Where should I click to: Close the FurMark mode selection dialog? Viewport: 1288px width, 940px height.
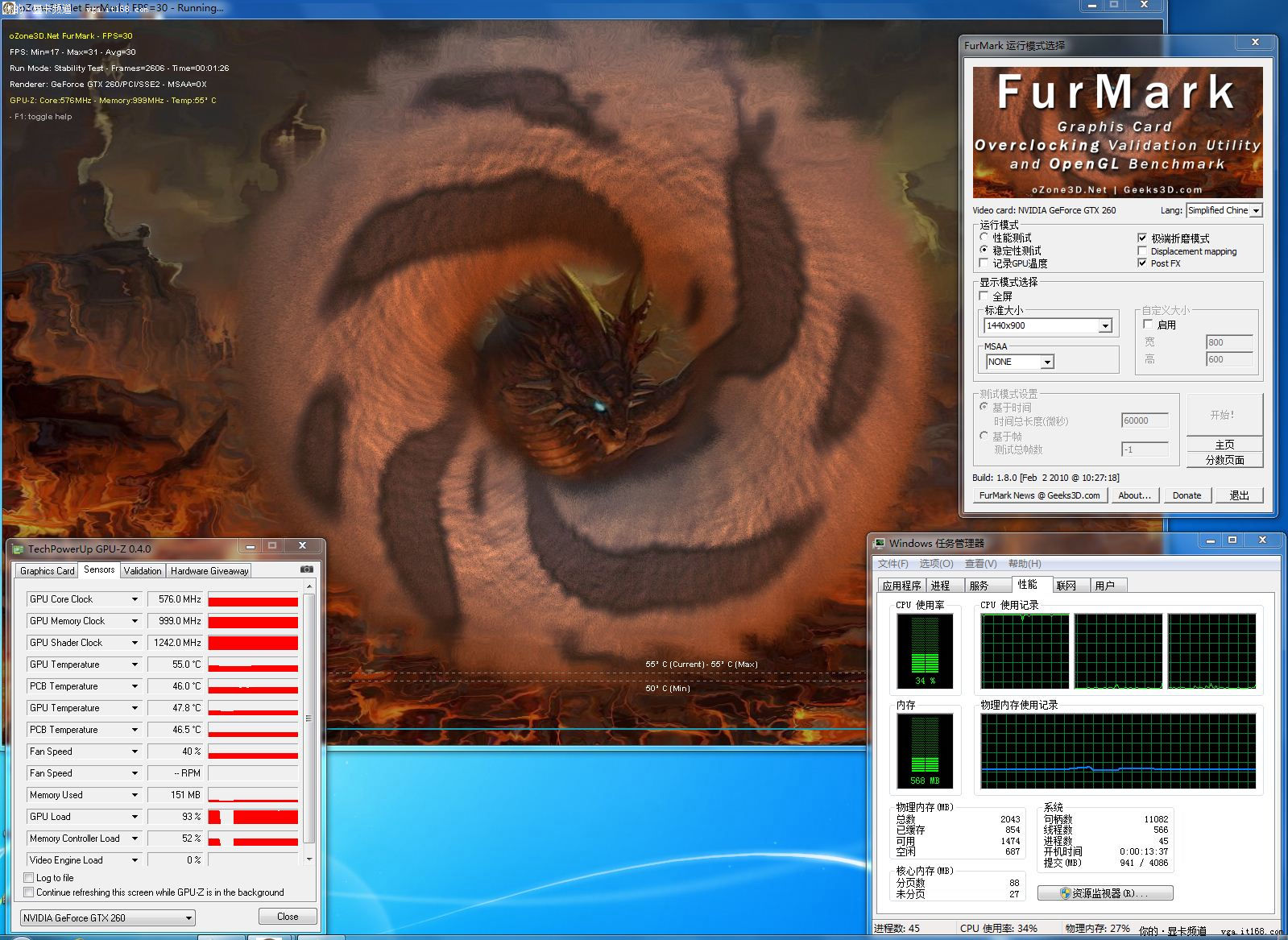(x=1255, y=42)
